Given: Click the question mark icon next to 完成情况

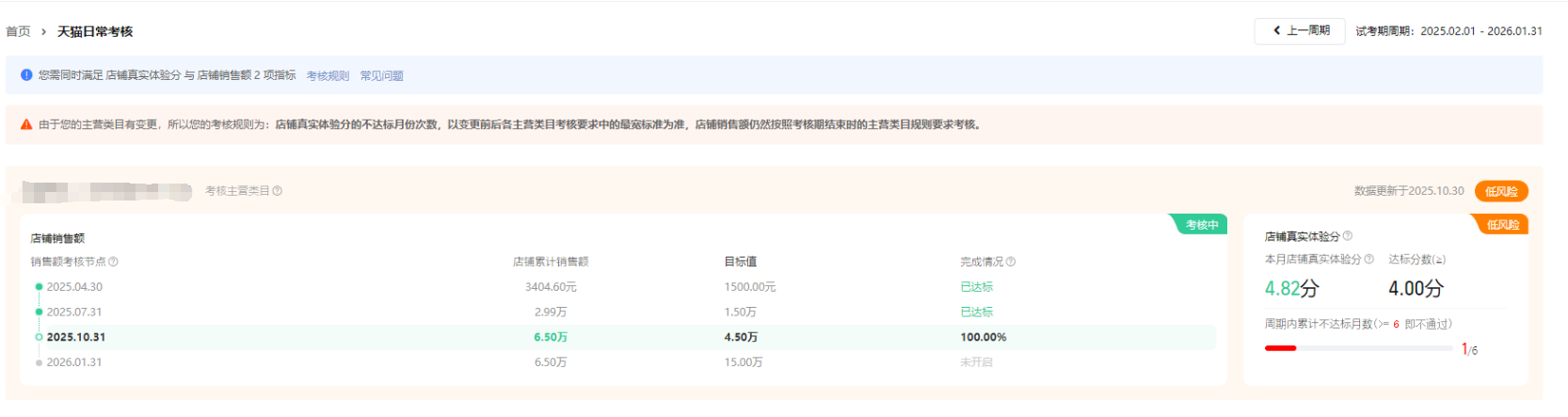Looking at the screenshot, I should (x=1011, y=262).
